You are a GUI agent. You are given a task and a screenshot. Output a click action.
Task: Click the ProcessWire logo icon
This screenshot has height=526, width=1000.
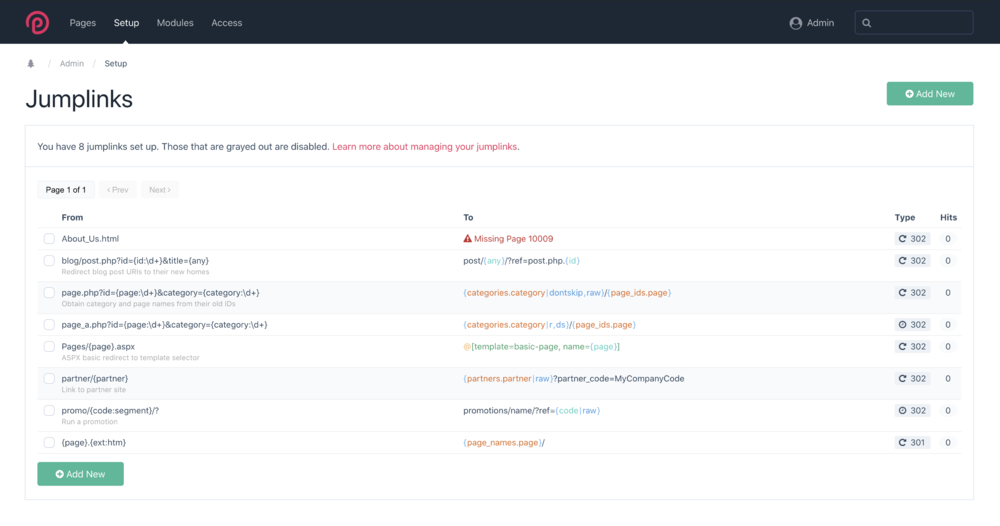[x=37, y=22]
